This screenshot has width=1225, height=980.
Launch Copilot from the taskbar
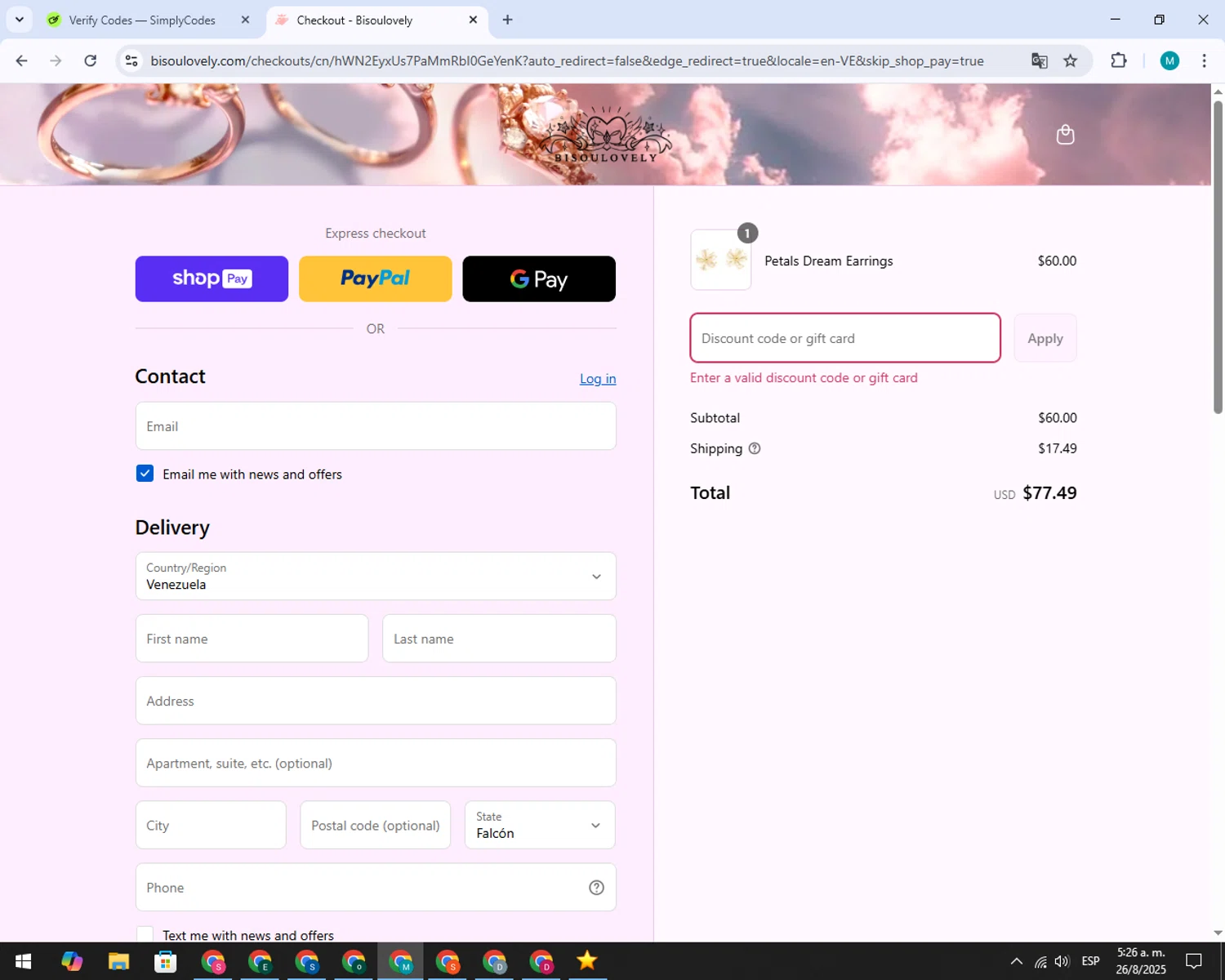72,961
